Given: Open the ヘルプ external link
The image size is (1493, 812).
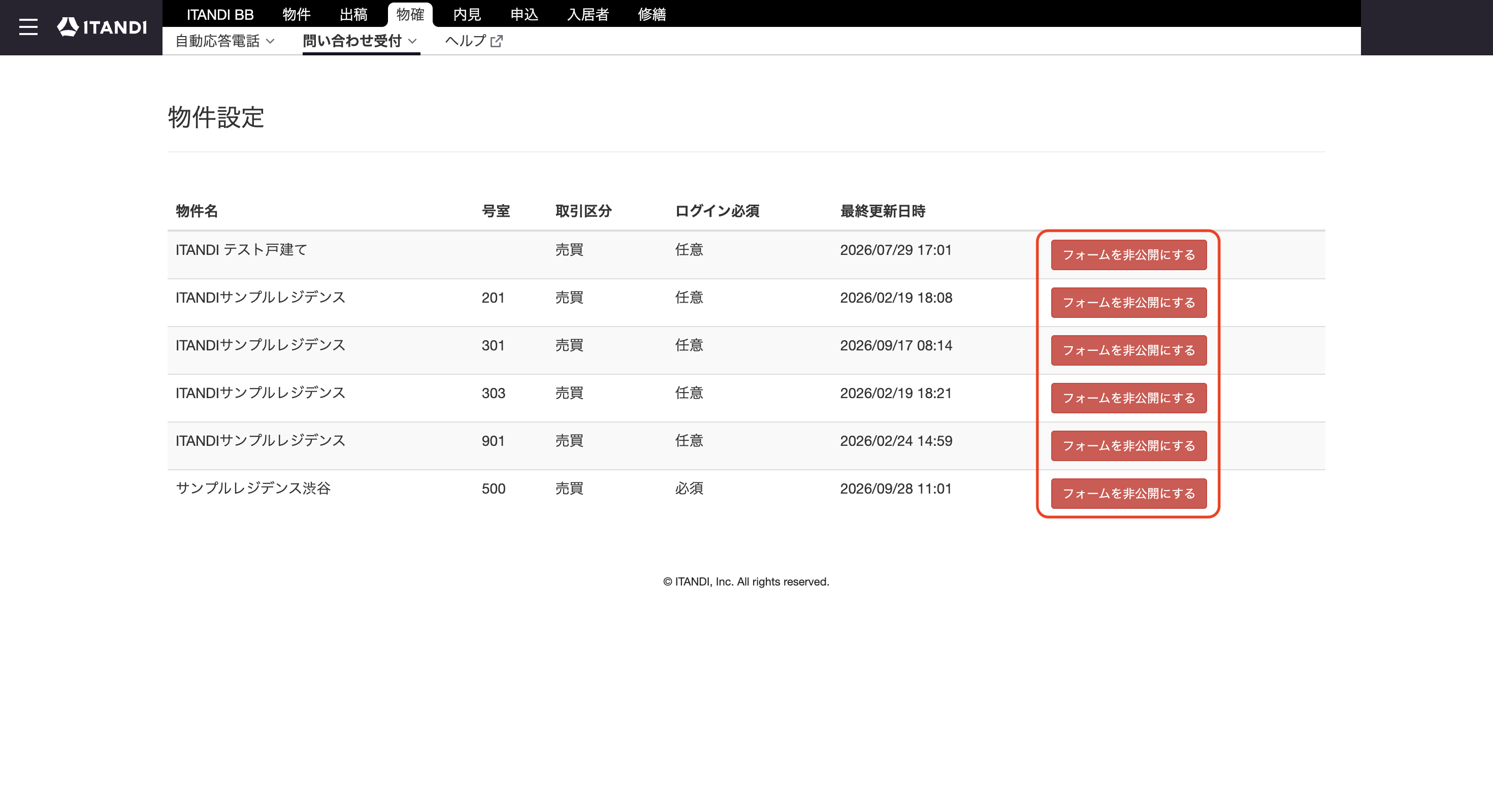Looking at the screenshot, I should point(473,41).
